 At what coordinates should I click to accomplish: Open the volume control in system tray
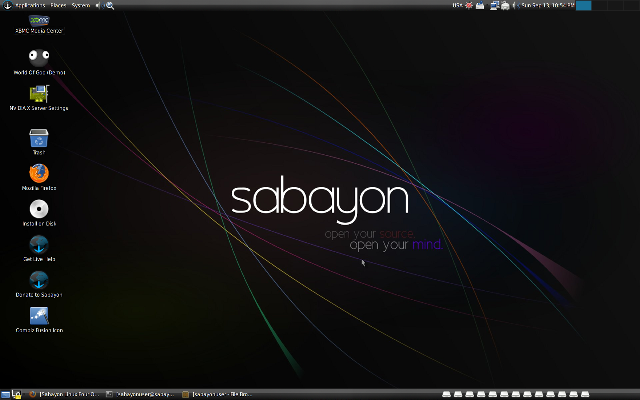pos(514,5)
